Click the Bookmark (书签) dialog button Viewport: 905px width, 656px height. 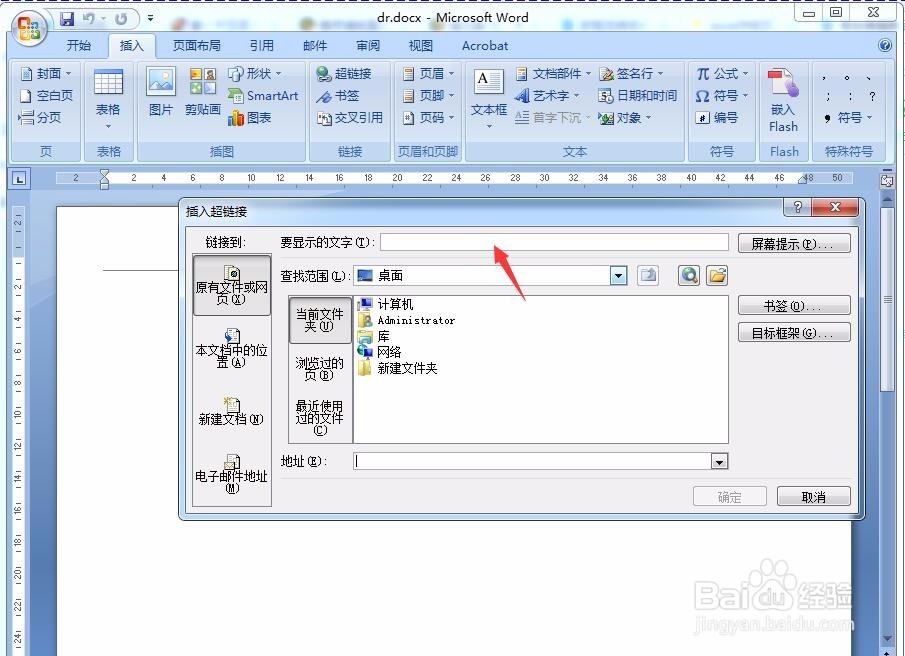(794, 305)
